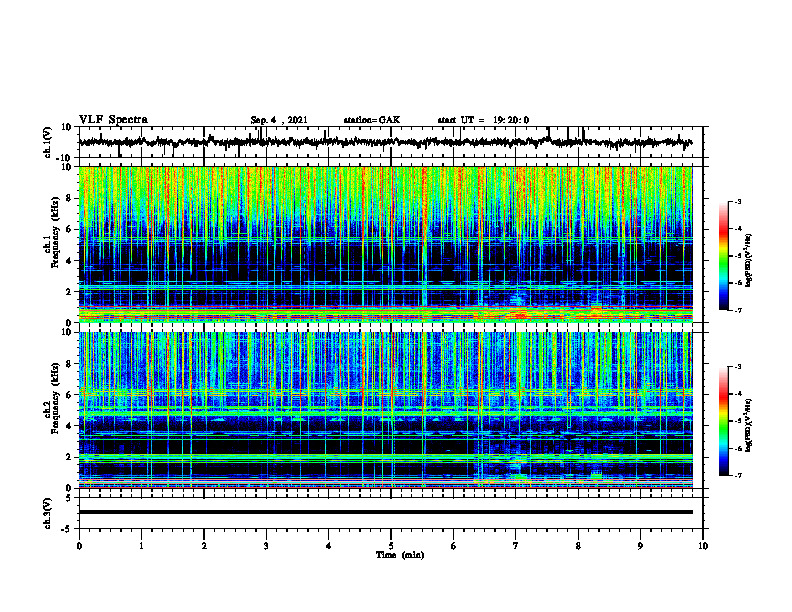Click the "4" kHz tick on ch.2 spectrogram axis
The width and height of the screenshot is (792, 612).
tap(70, 426)
